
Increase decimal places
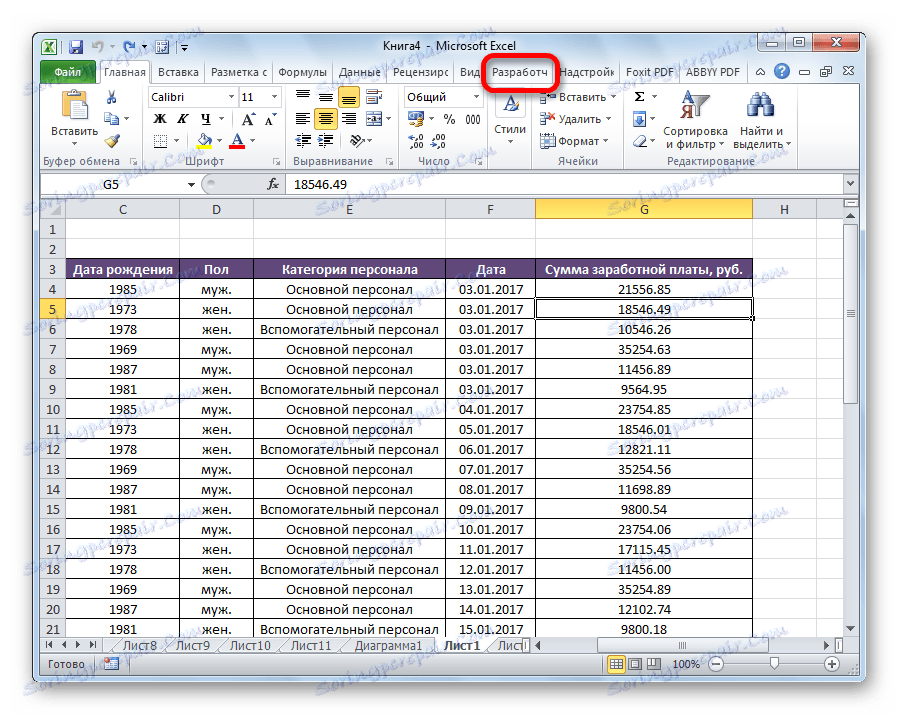(416, 140)
